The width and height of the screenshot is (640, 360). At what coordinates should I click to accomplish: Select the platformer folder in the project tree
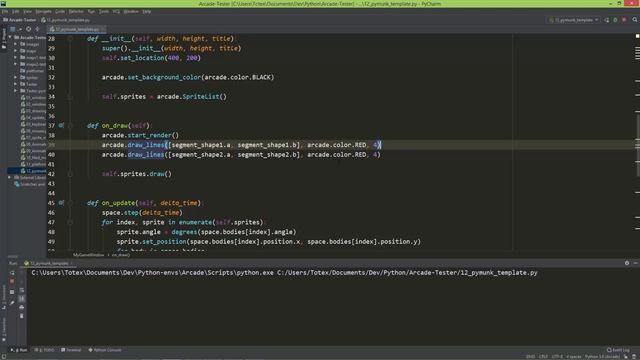[33, 71]
